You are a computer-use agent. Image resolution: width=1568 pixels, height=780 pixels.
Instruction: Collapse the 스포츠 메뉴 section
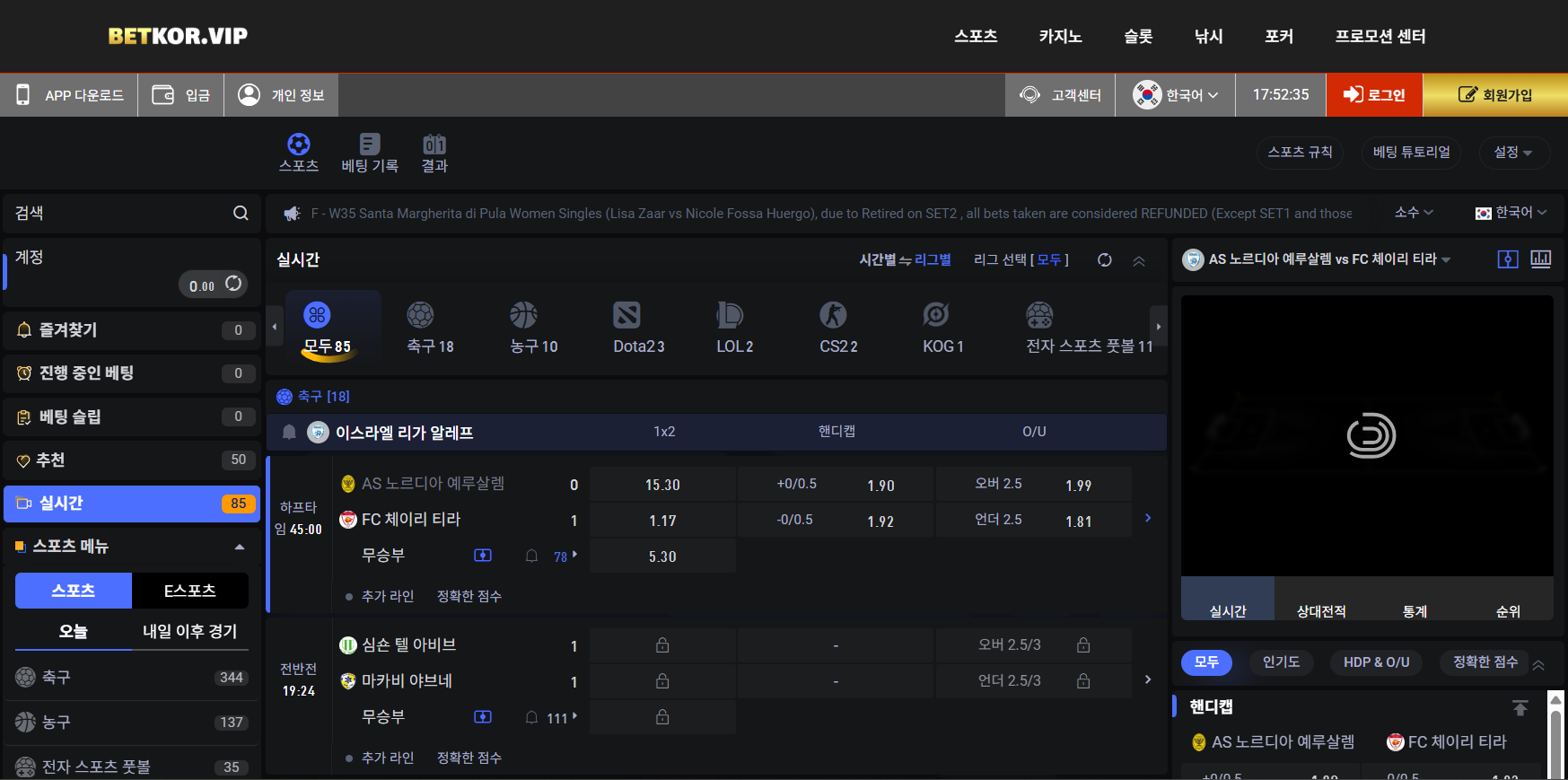[240, 547]
